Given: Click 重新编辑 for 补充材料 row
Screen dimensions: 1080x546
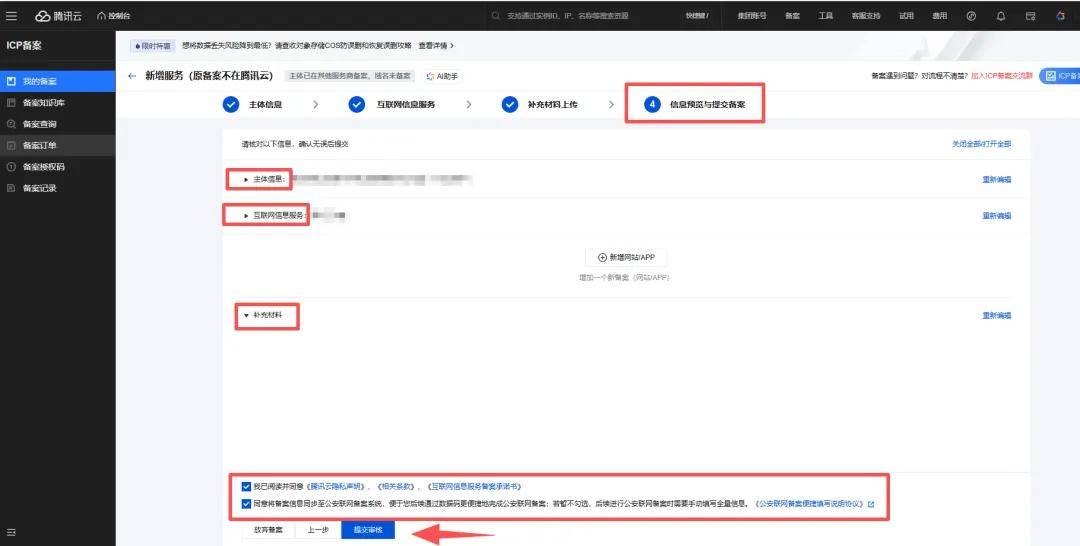Looking at the screenshot, I should pos(997,316).
